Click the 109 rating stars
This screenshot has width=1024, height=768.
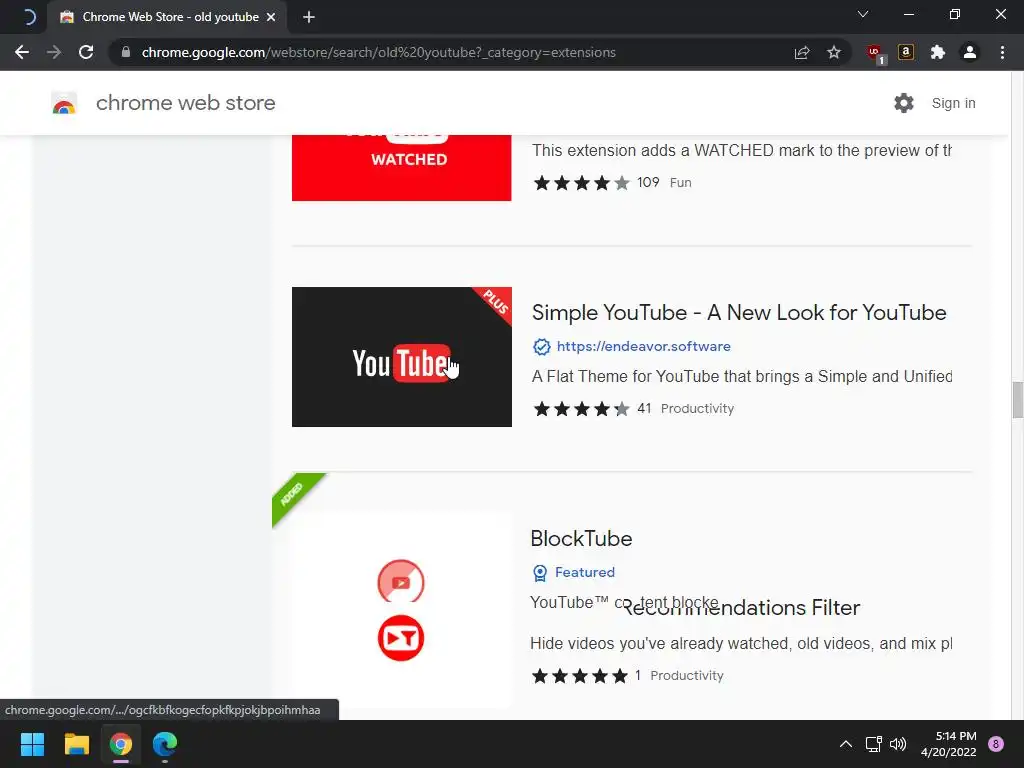click(x=581, y=183)
